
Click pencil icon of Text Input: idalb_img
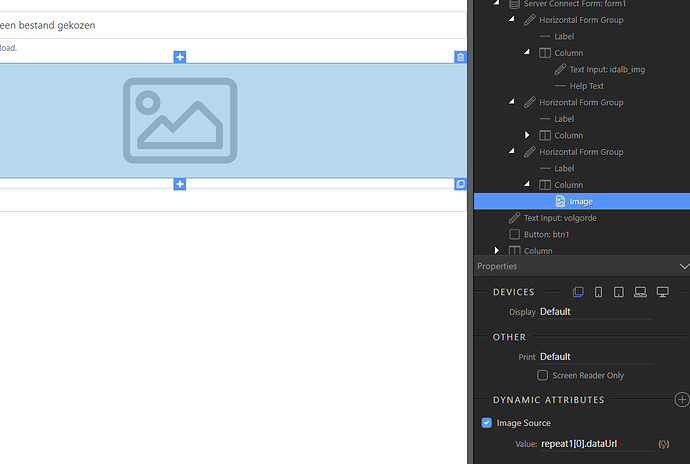click(x=560, y=69)
